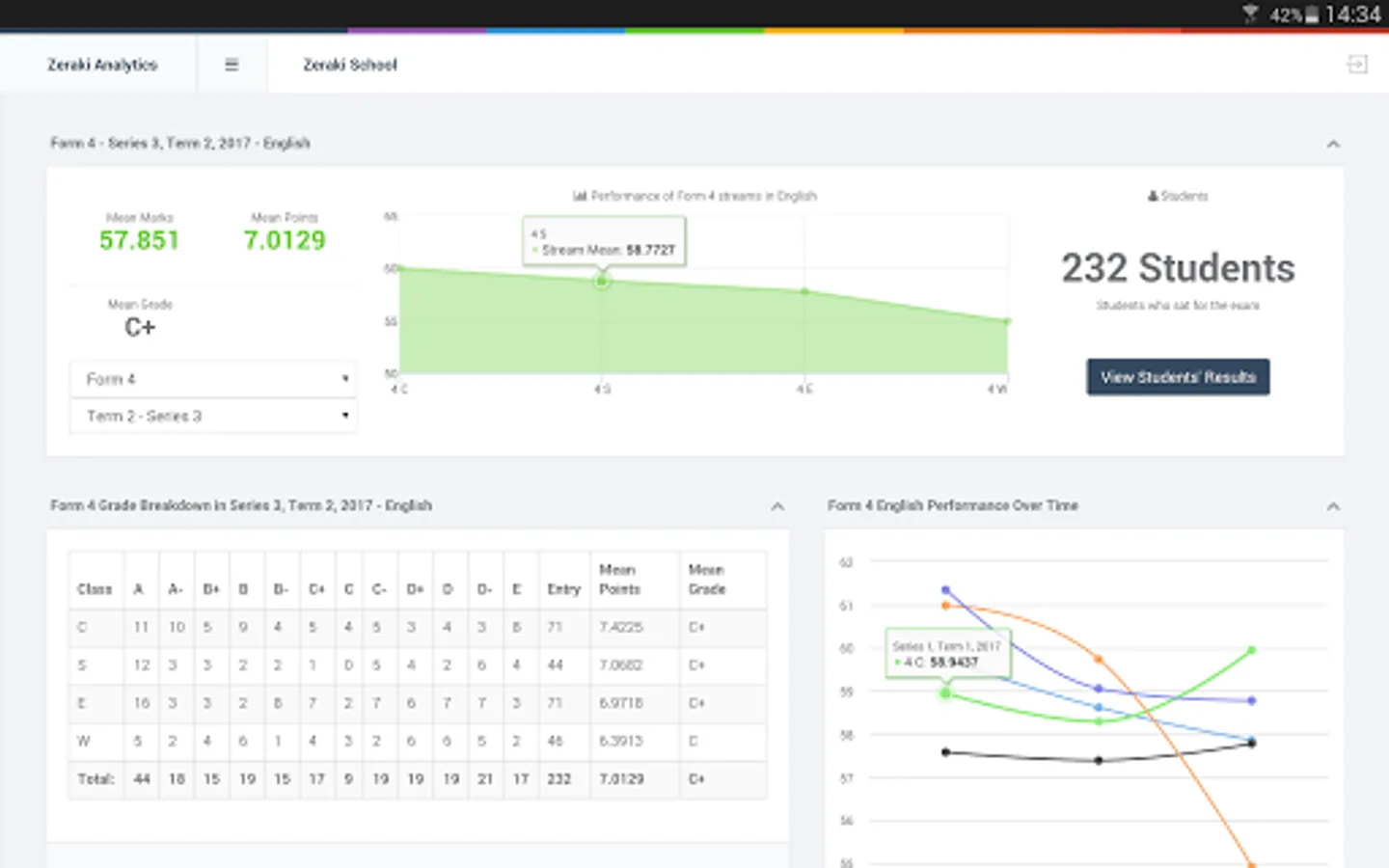Select Zeraki School header title
The height and width of the screenshot is (868, 1389).
point(350,65)
